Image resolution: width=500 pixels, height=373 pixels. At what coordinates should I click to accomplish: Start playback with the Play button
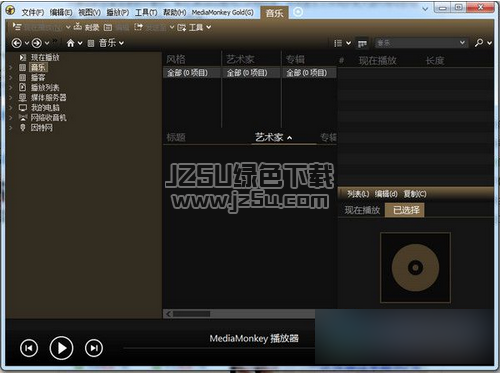pos(61,348)
